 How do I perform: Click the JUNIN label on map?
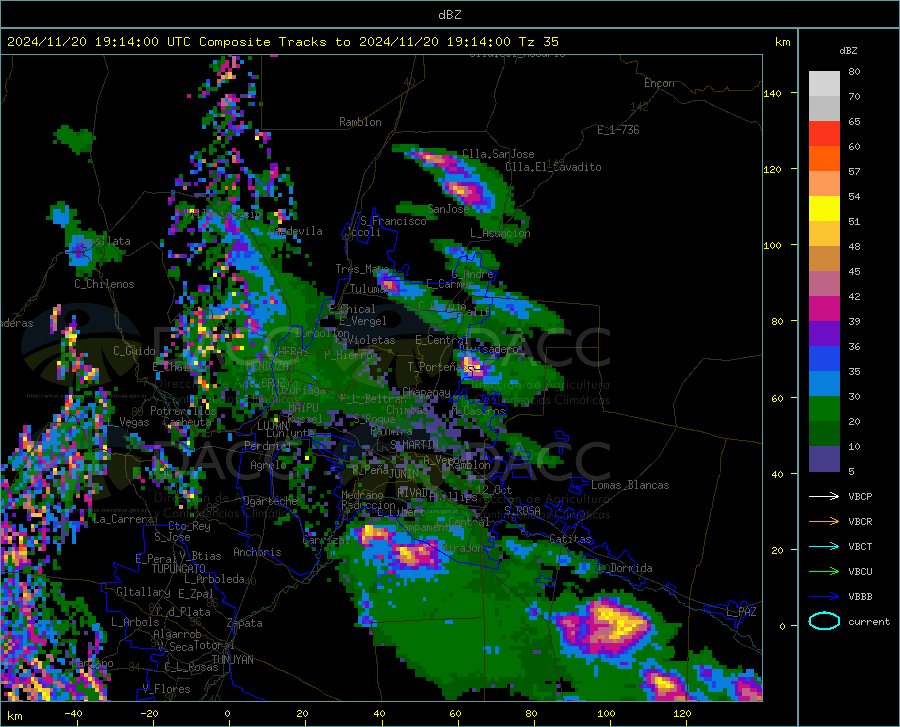404,474
